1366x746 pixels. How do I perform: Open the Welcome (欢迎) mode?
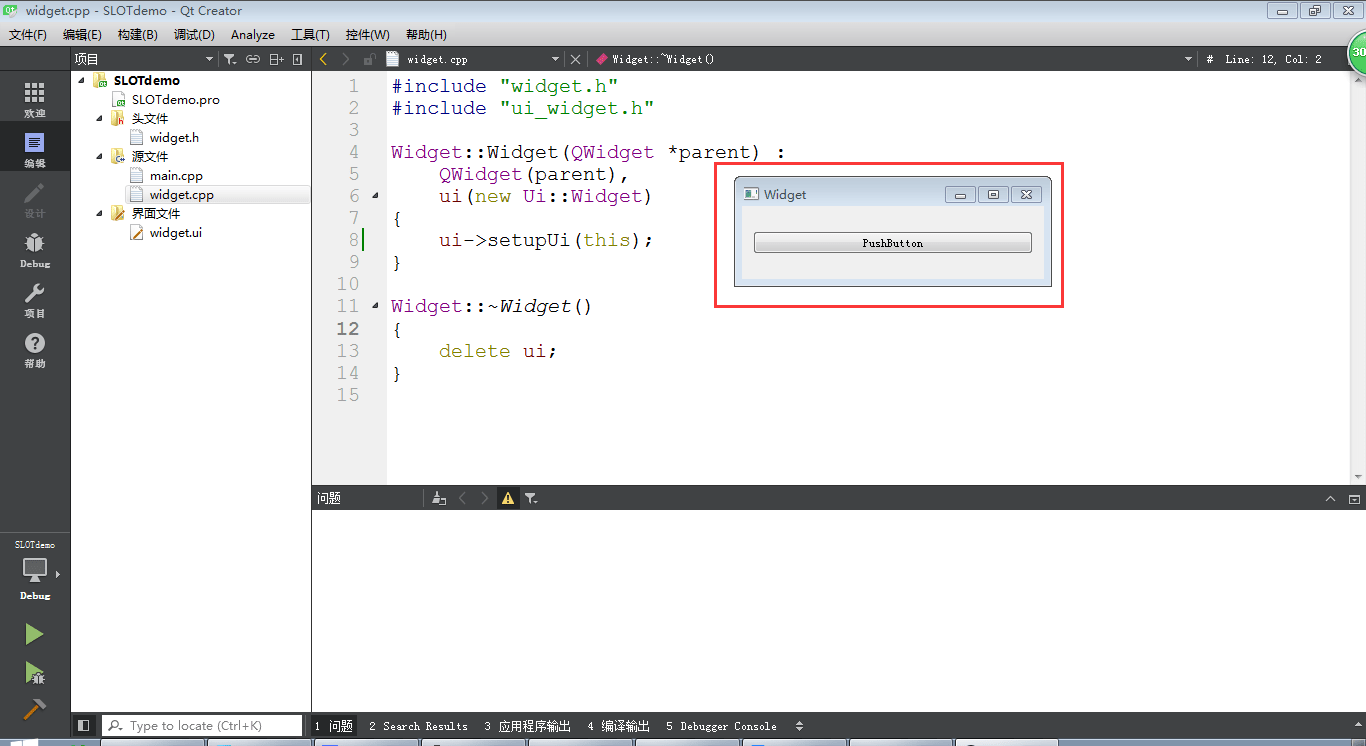click(x=35, y=99)
